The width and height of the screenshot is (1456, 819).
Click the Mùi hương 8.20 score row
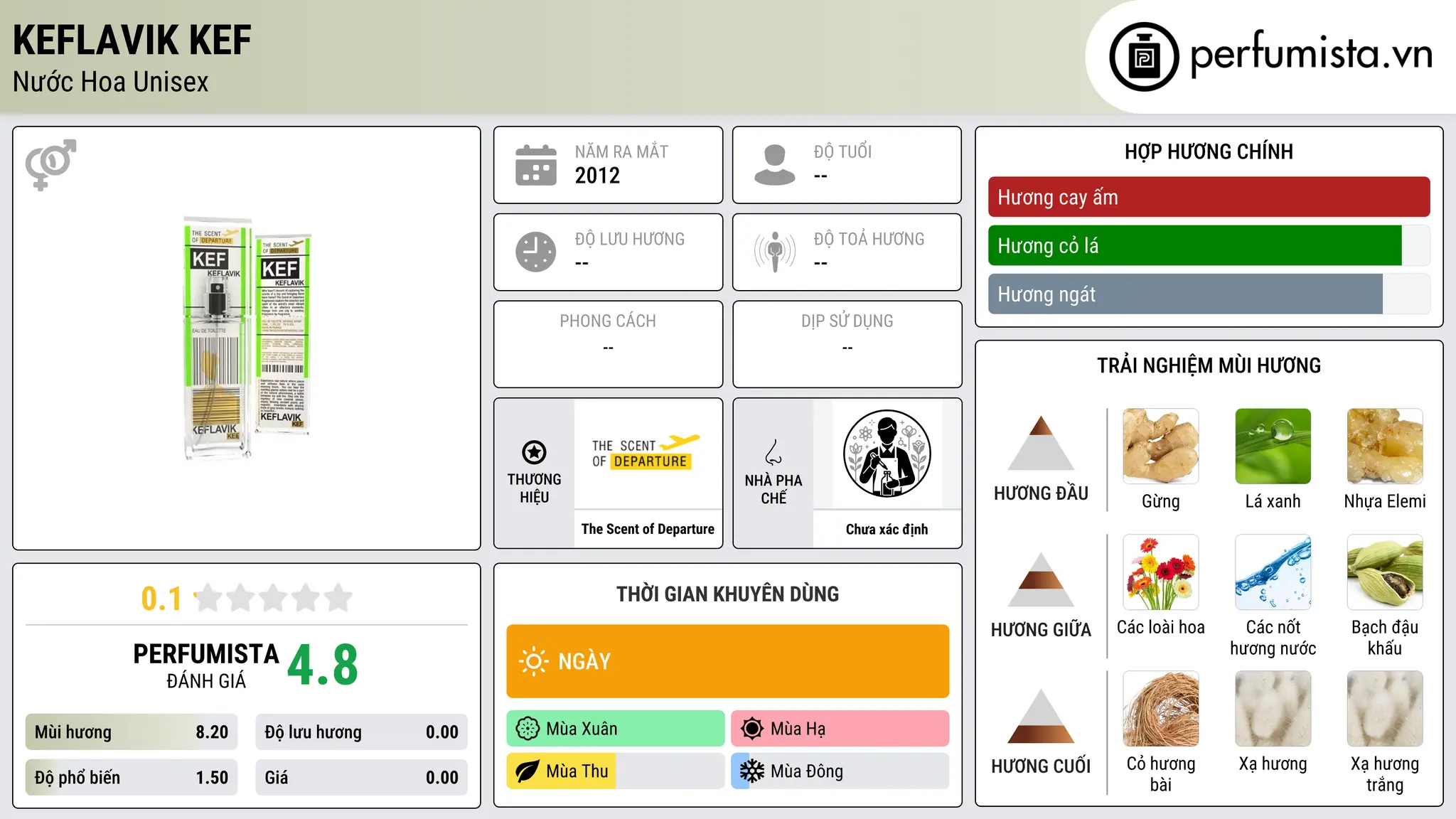click(132, 732)
